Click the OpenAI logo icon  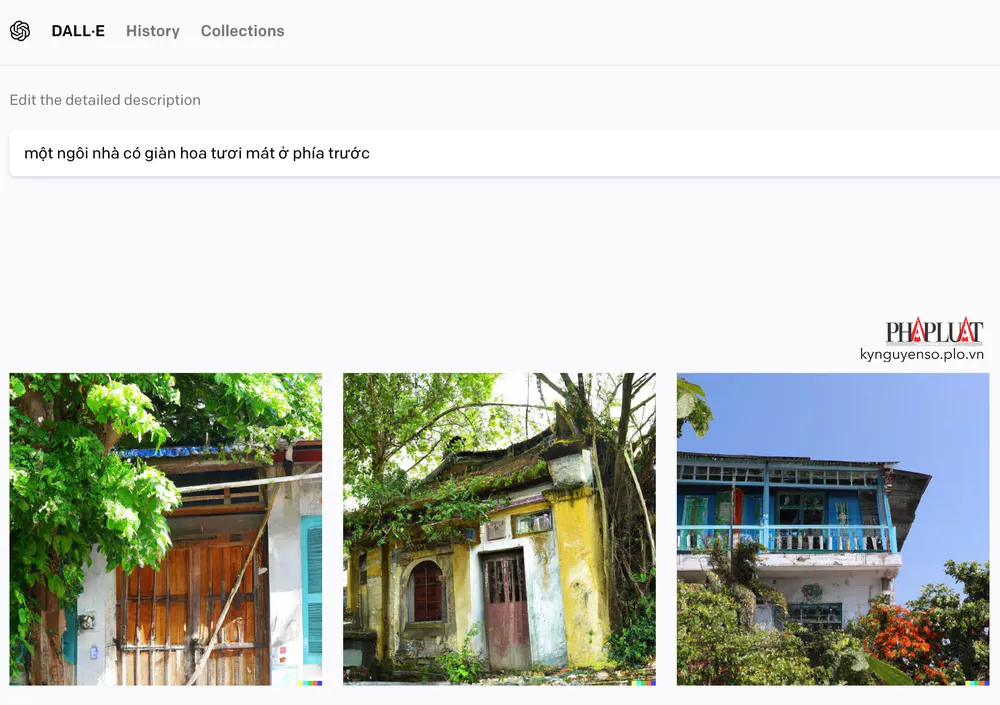point(20,31)
